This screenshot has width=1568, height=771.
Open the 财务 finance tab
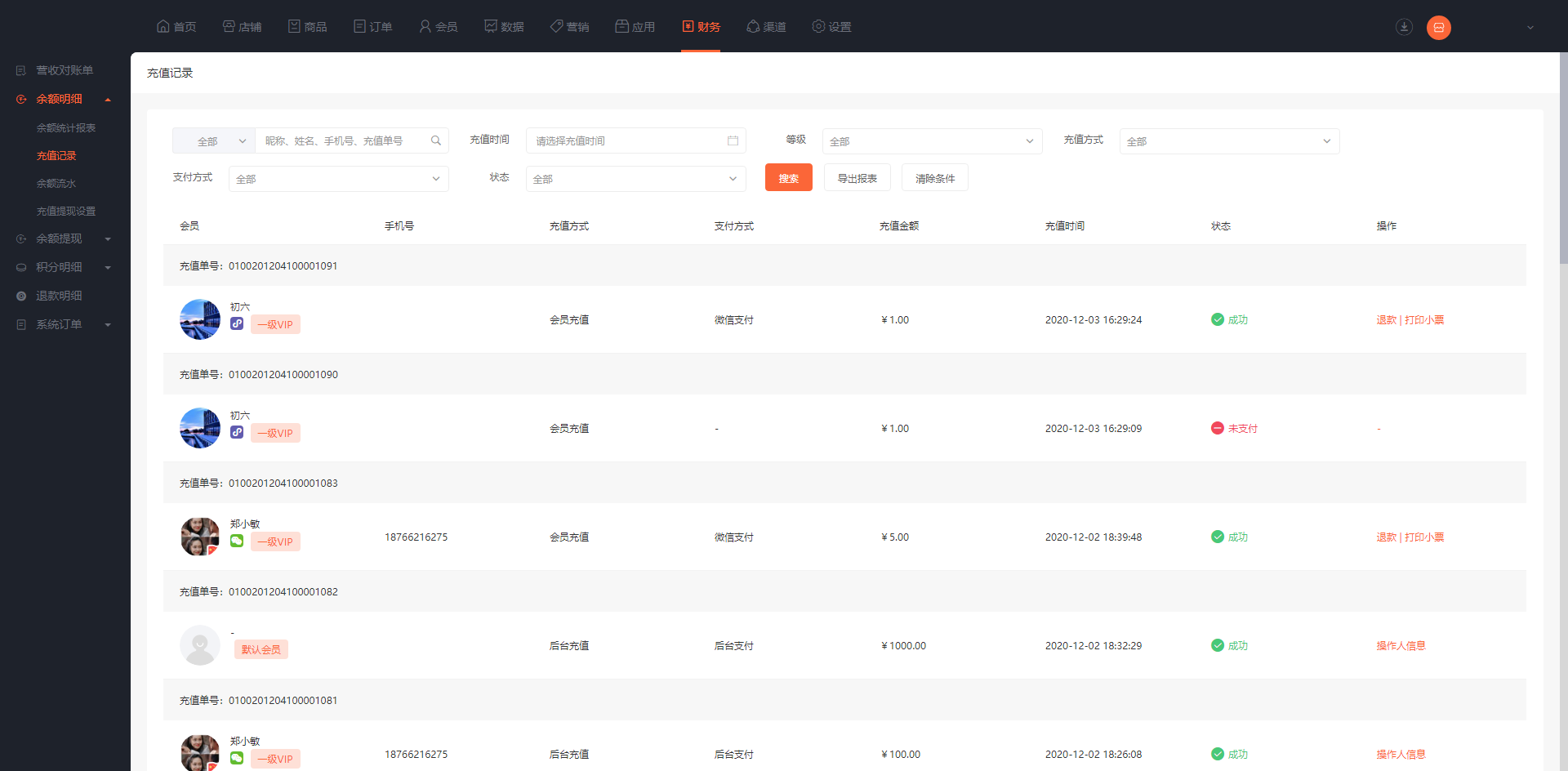pyautogui.click(x=701, y=27)
